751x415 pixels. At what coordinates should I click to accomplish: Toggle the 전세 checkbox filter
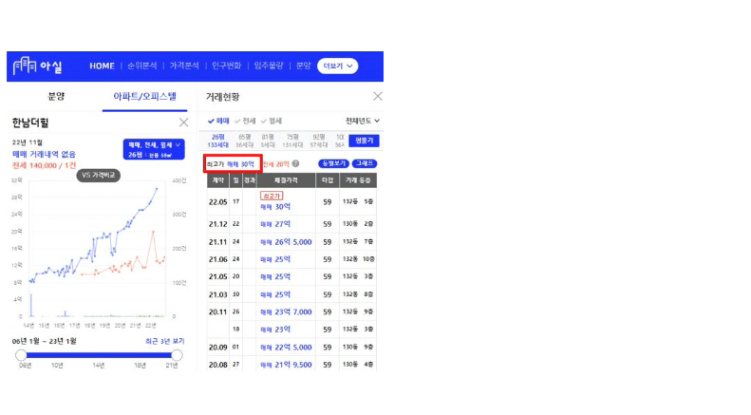244,121
